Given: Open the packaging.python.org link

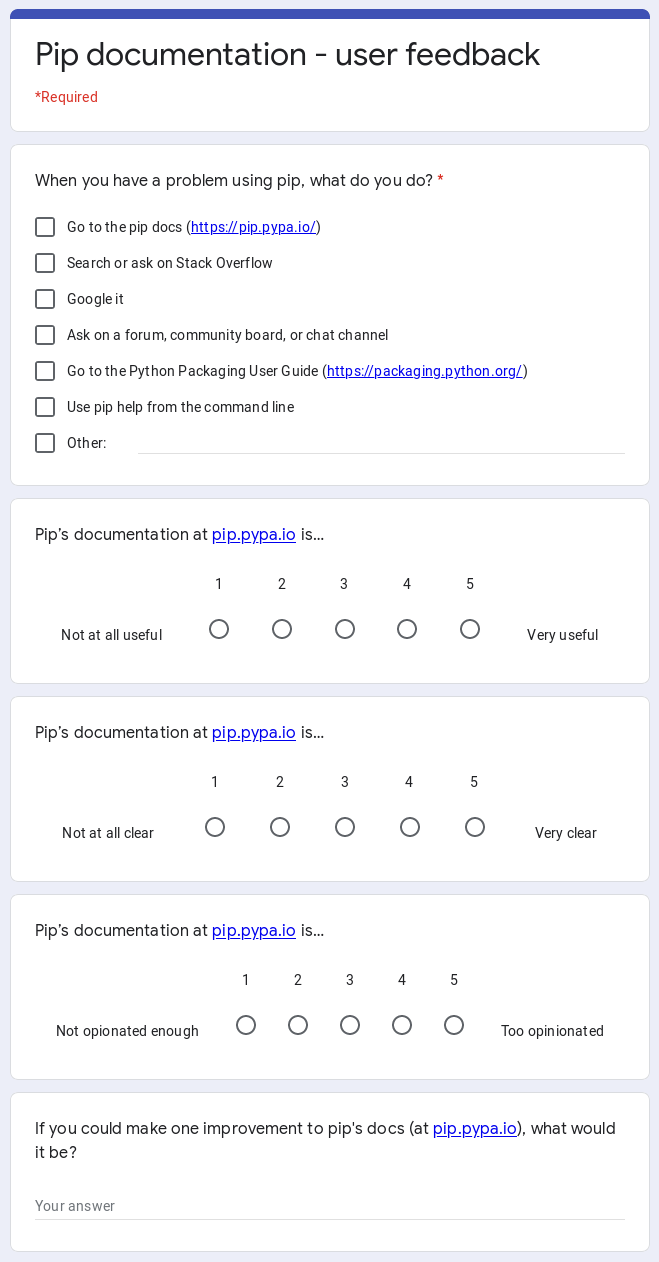Looking at the screenshot, I should click(x=424, y=371).
